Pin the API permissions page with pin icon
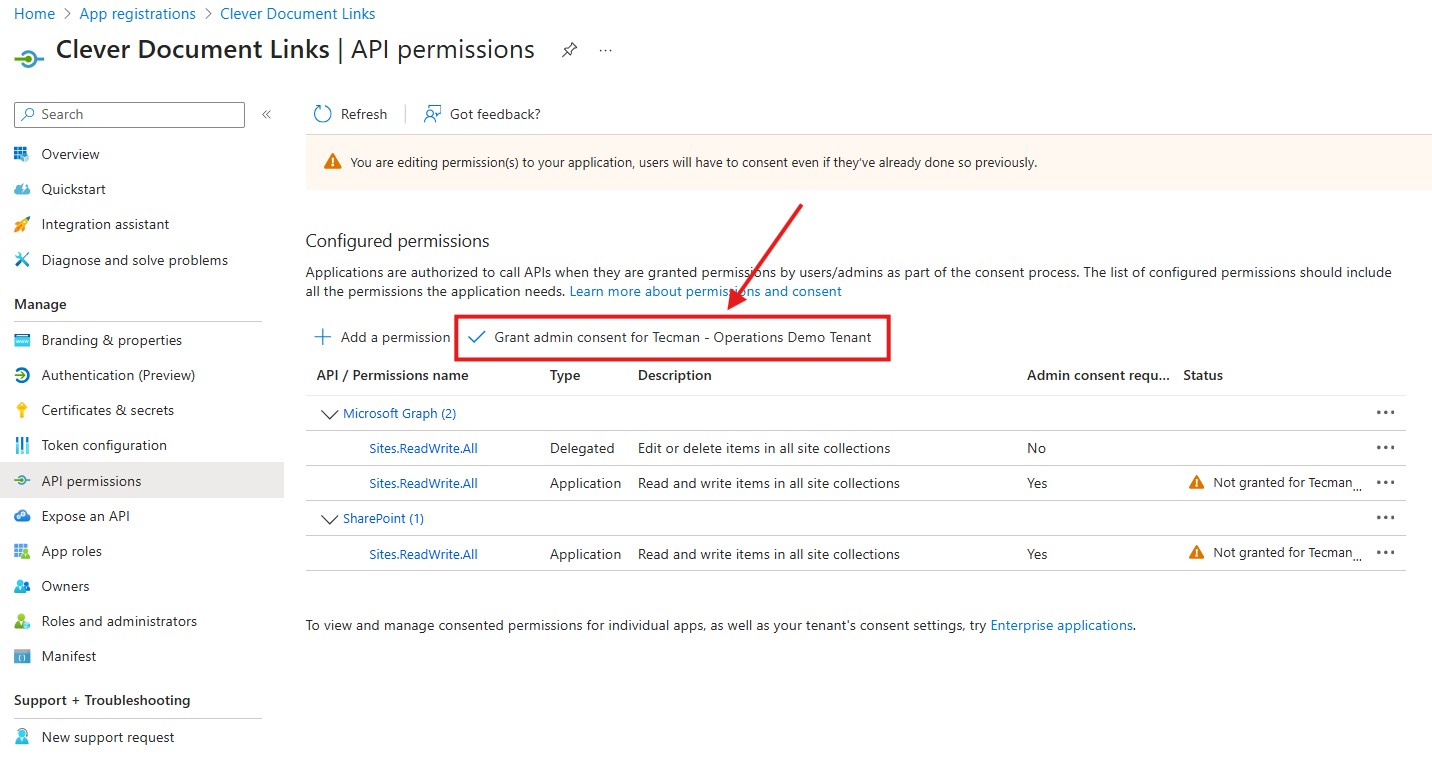The image size is (1432, 783). pyautogui.click(x=569, y=50)
